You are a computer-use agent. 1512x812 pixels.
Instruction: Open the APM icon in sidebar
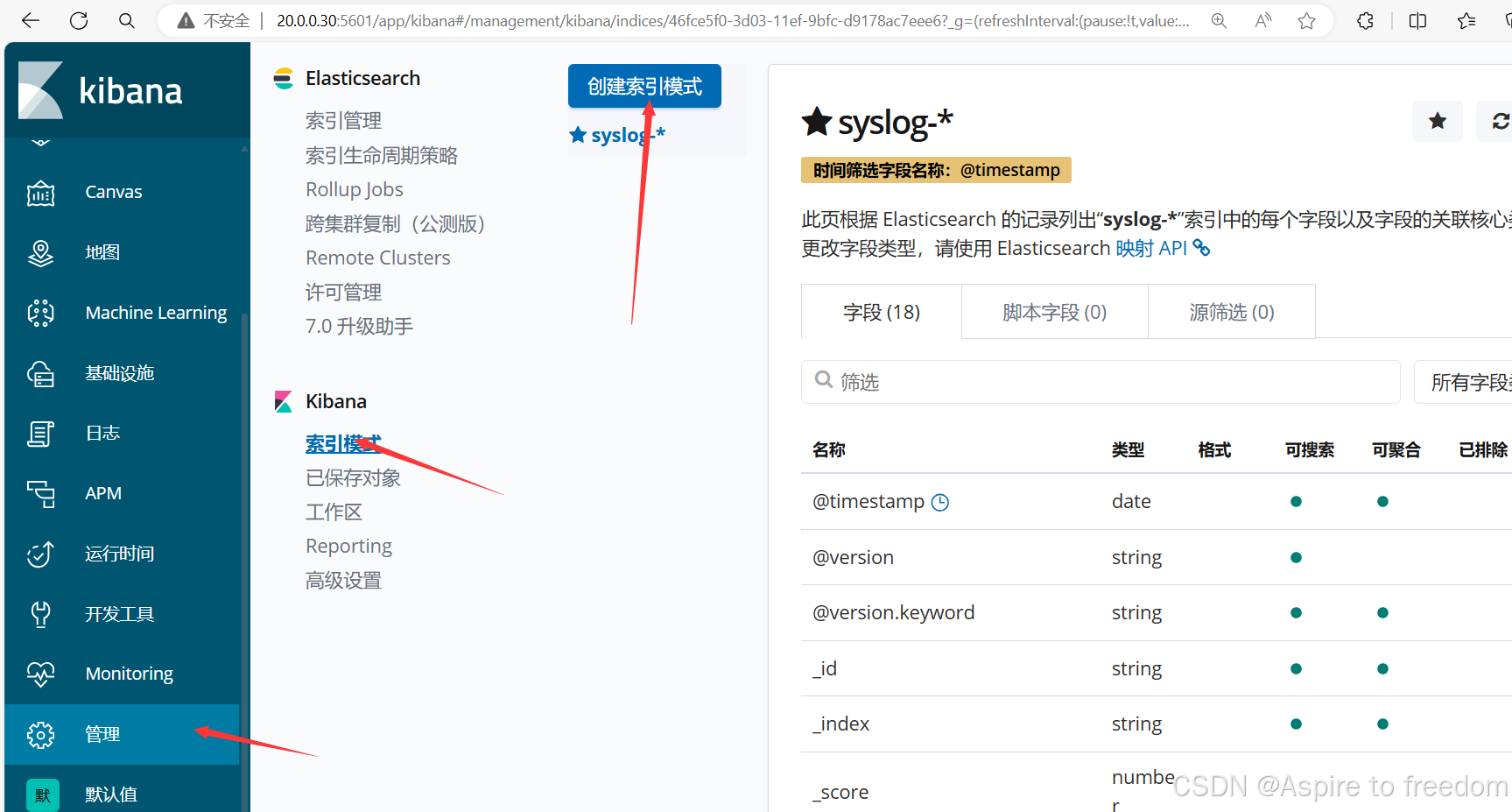[40, 494]
